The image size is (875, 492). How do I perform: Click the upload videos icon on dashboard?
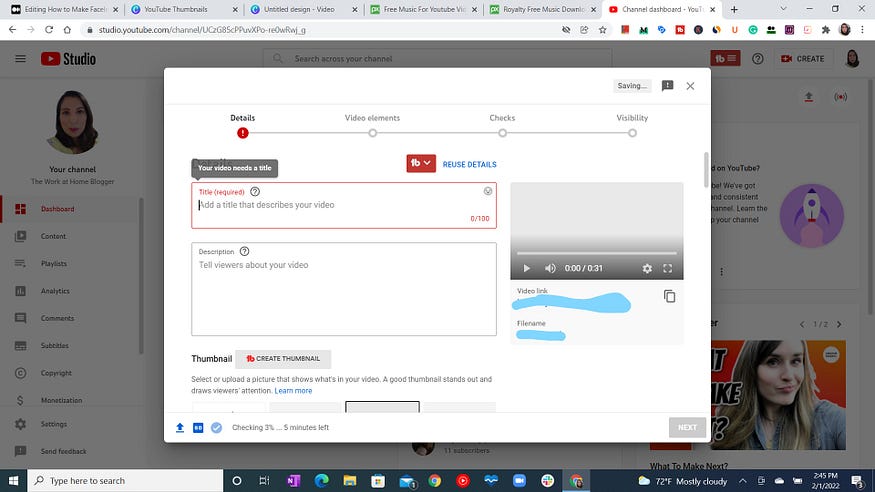[x=809, y=97]
